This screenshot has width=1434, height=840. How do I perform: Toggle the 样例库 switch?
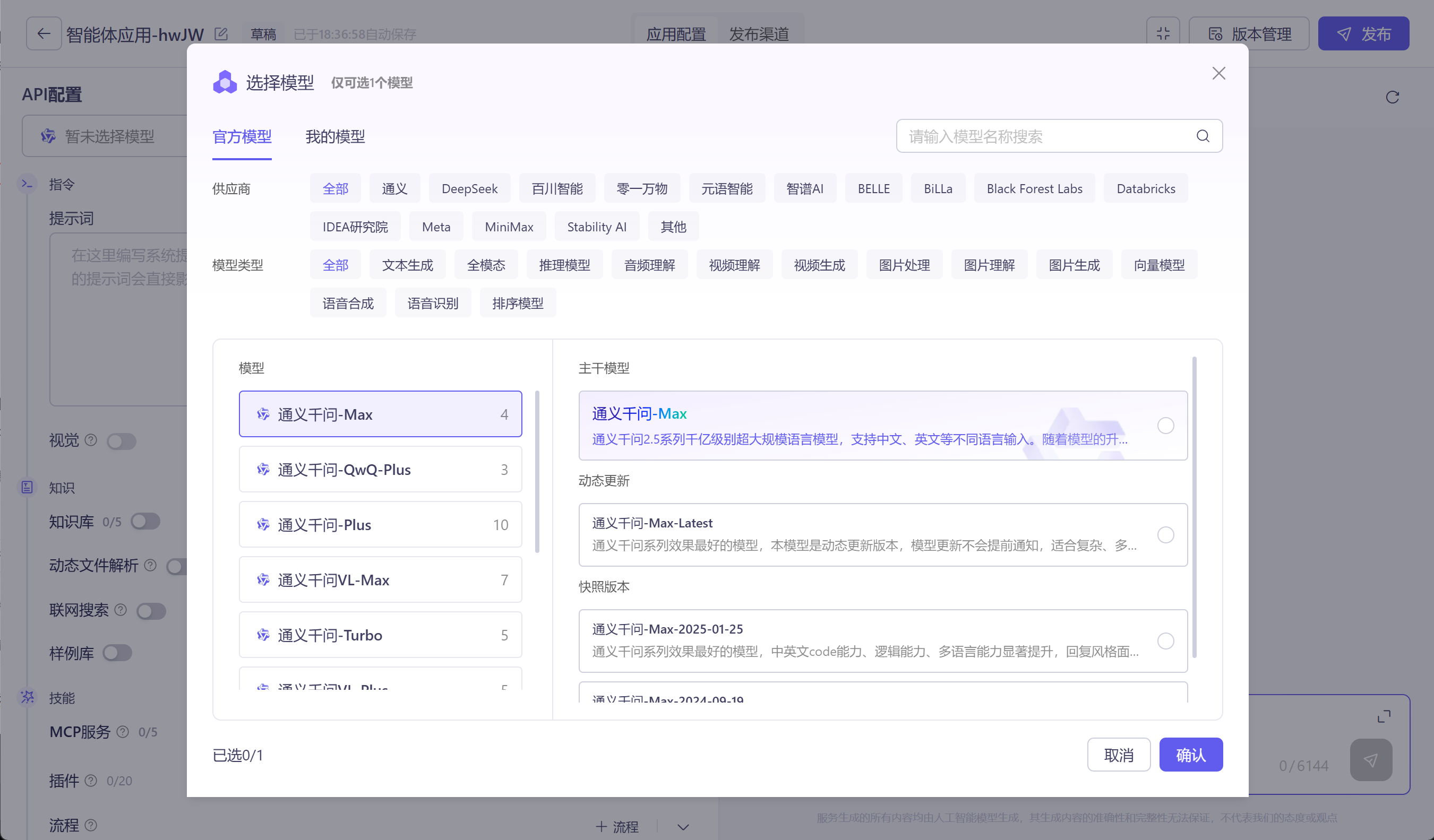click(117, 652)
